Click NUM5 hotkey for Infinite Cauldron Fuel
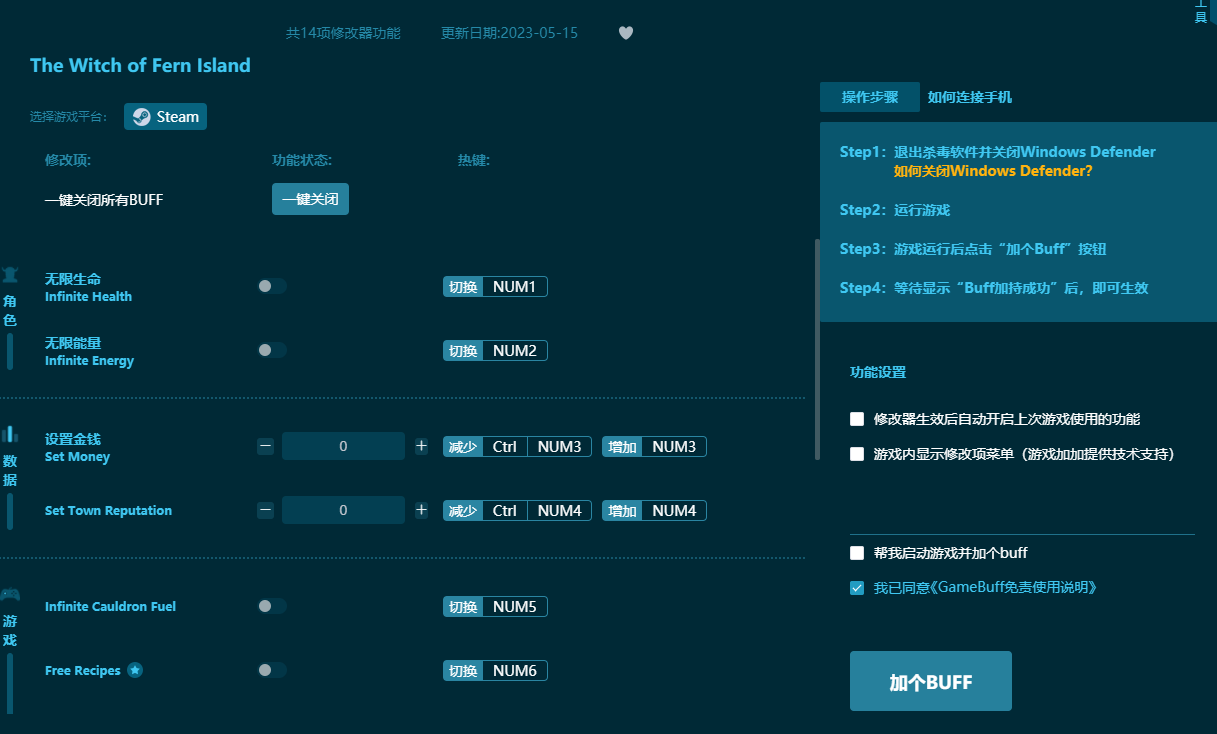This screenshot has height=734, width=1217. pos(495,607)
